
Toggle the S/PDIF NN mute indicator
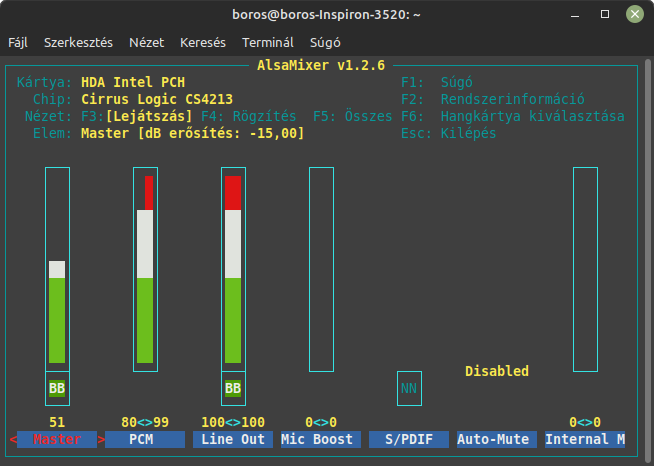click(409, 388)
